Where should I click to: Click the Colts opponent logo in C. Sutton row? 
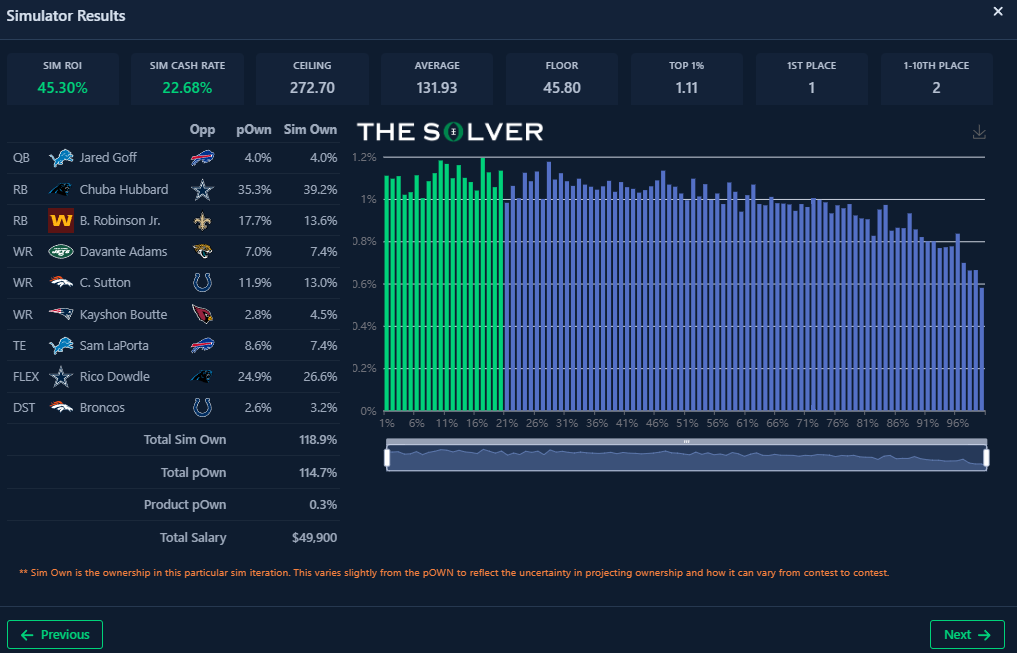[202, 283]
